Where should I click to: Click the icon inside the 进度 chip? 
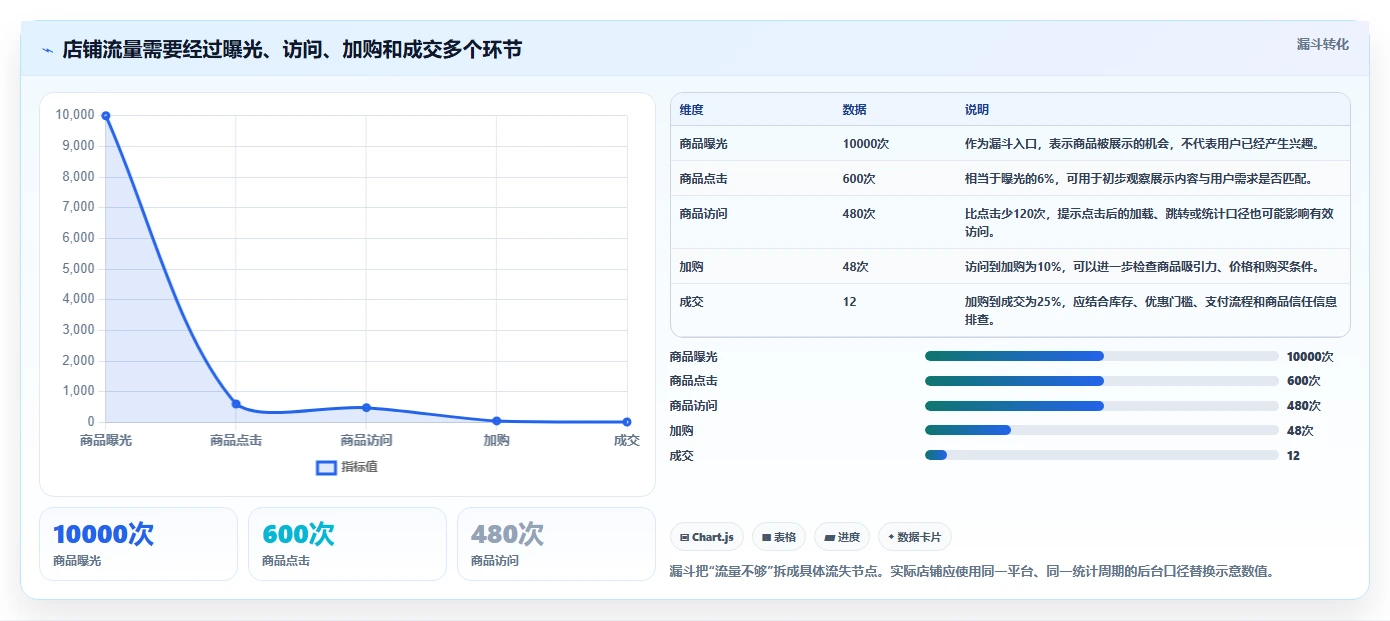click(829, 538)
